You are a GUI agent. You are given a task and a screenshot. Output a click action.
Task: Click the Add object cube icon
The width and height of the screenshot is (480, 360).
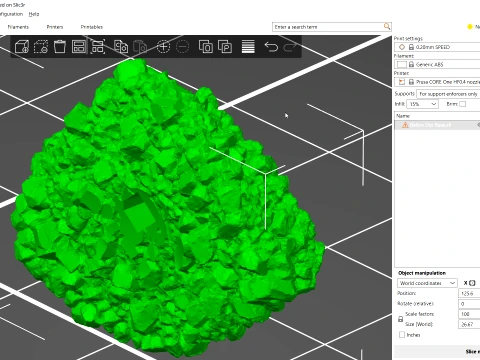pos(22,47)
